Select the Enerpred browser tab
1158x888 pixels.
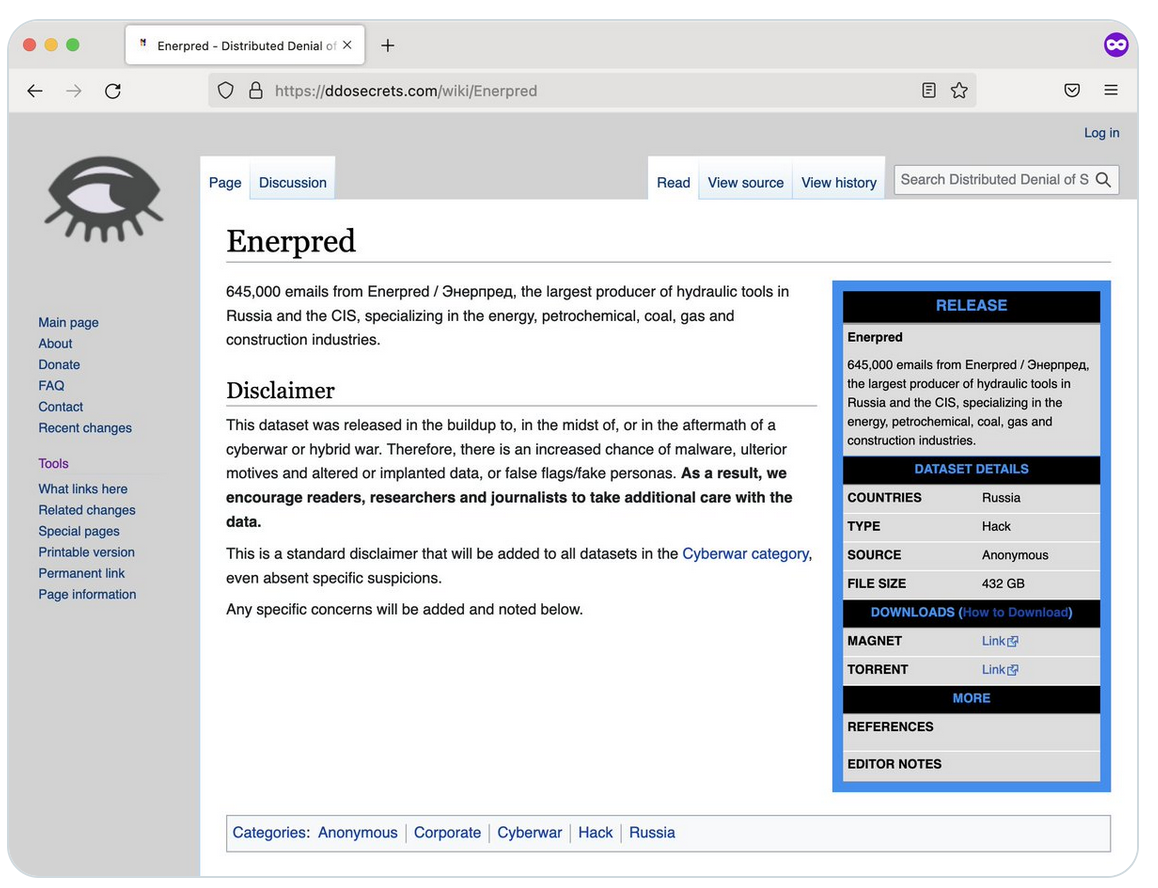point(245,46)
